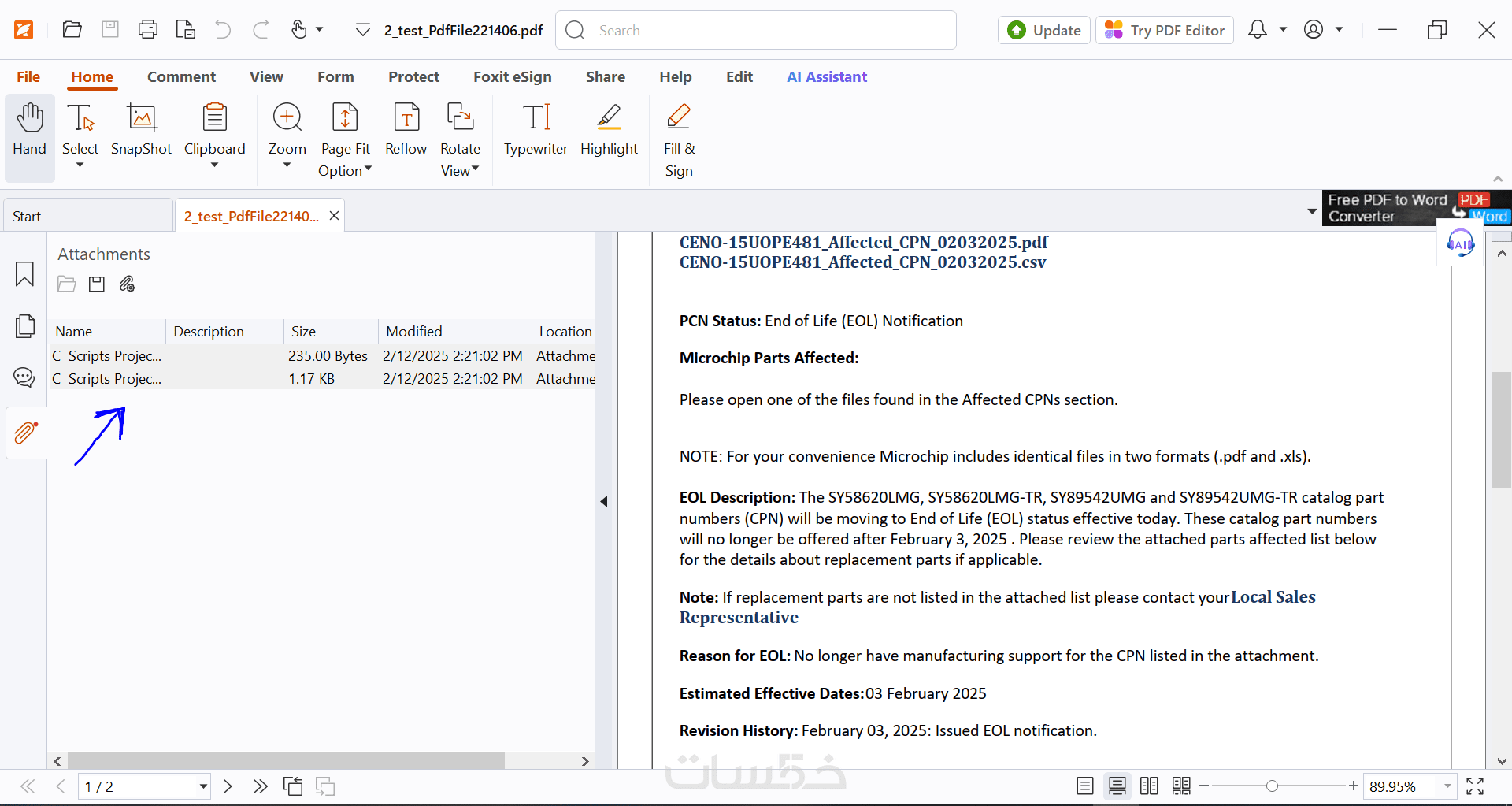Click the user account icon

pyautogui.click(x=1314, y=30)
